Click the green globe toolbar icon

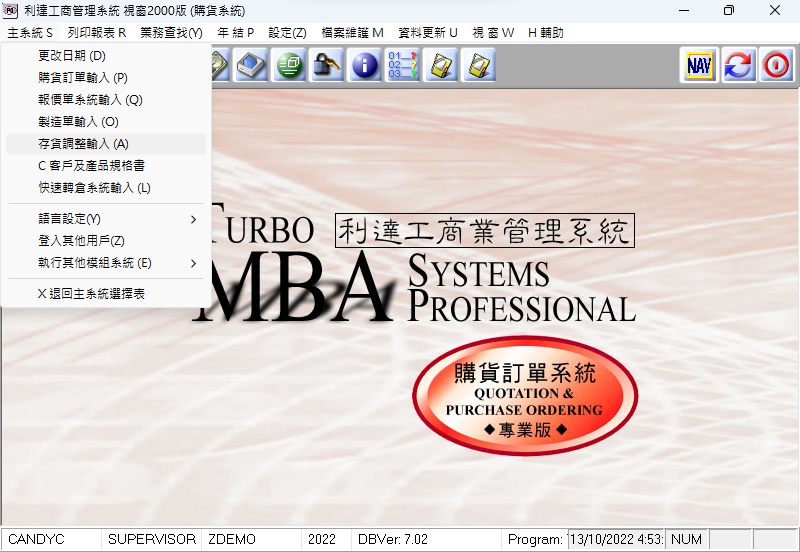point(289,65)
